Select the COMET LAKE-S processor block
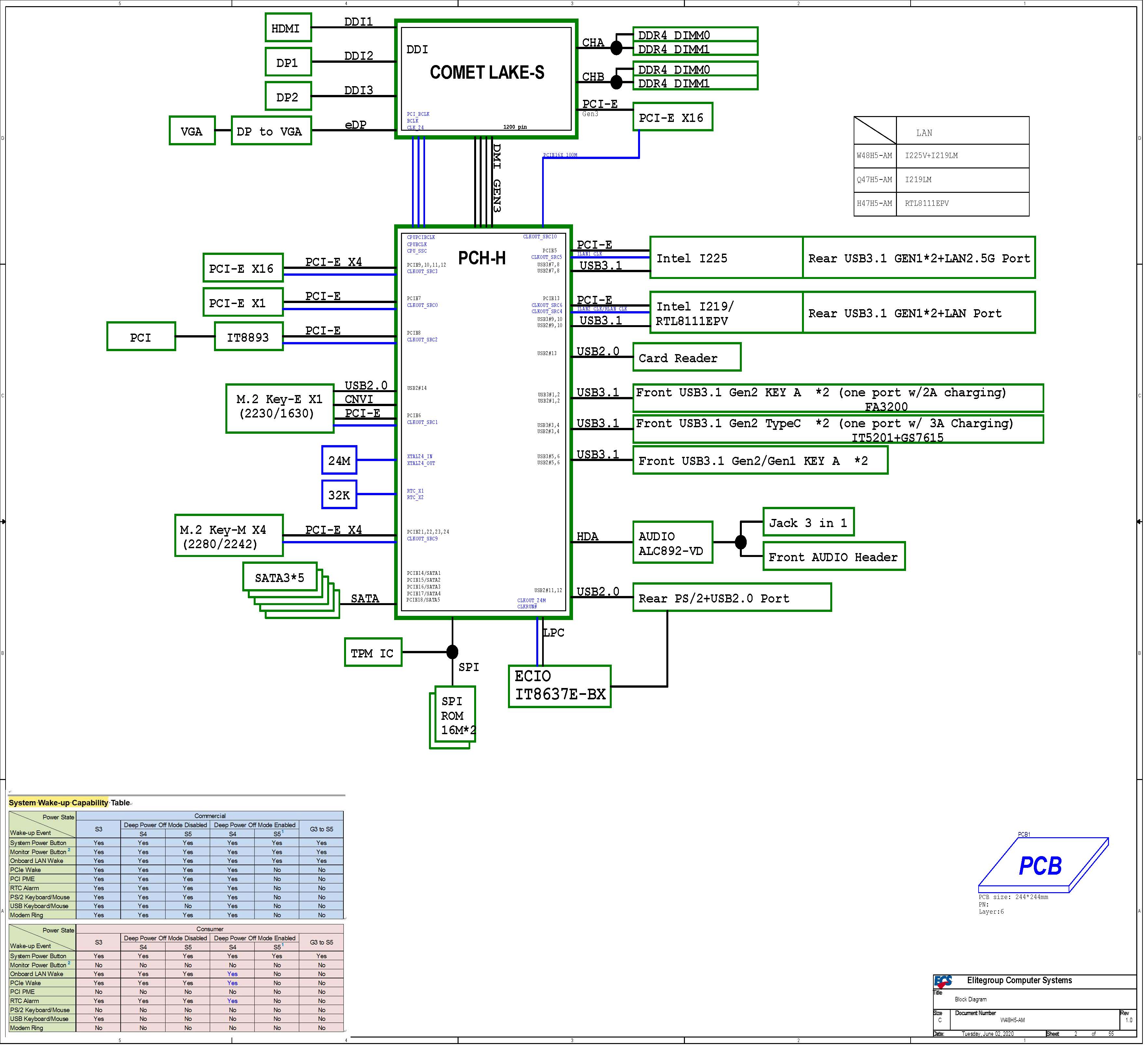Image resolution: width=1148 pixels, height=1045 pixels. 486,79
